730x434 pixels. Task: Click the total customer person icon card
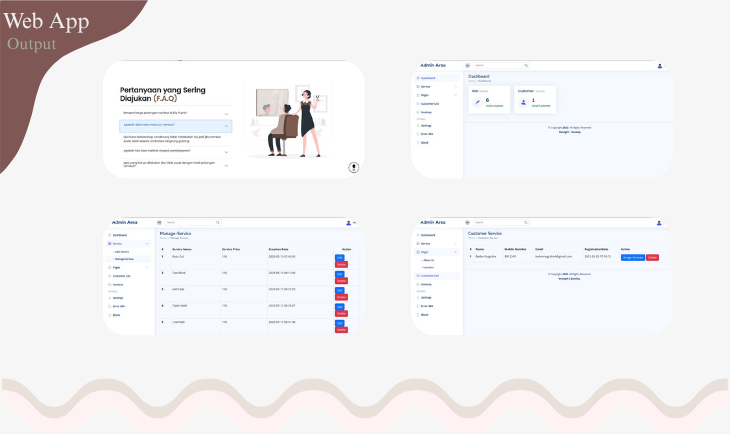coord(524,101)
